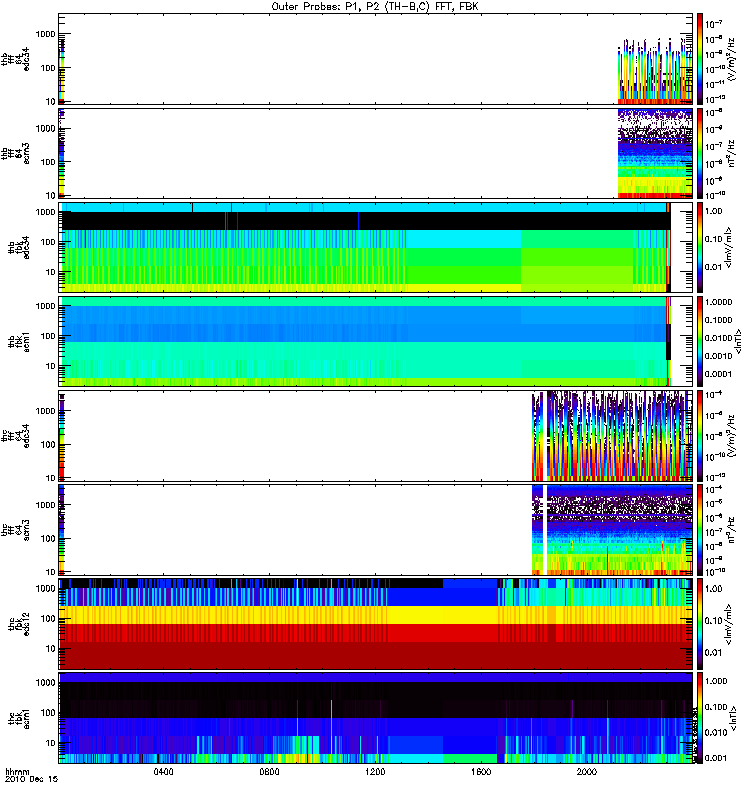This screenshot has width=750, height=800.
Task: Click the color bar of the thc fbk edc12 panel
Action: pos(700,624)
